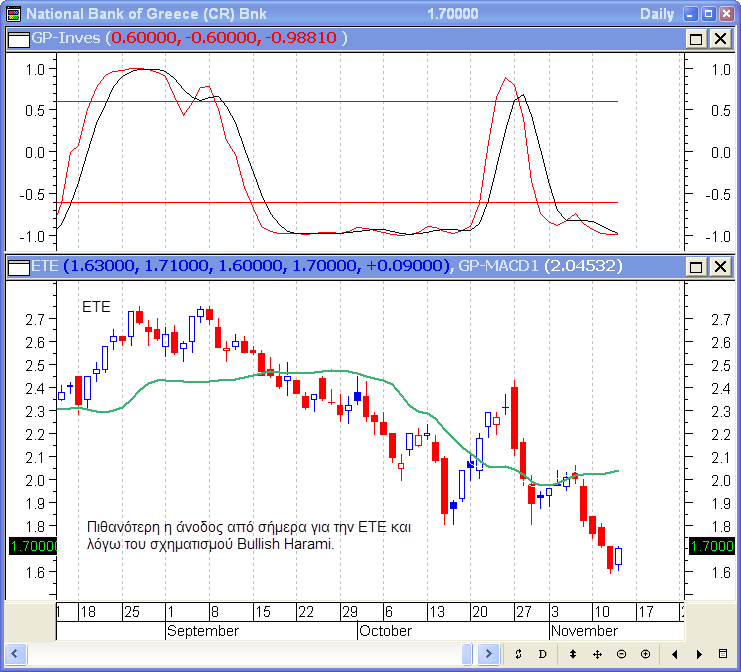Image resolution: width=741 pixels, height=672 pixels.
Task: Zoom in using the plus magnifier icon
Action: pyautogui.click(x=645, y=654)
